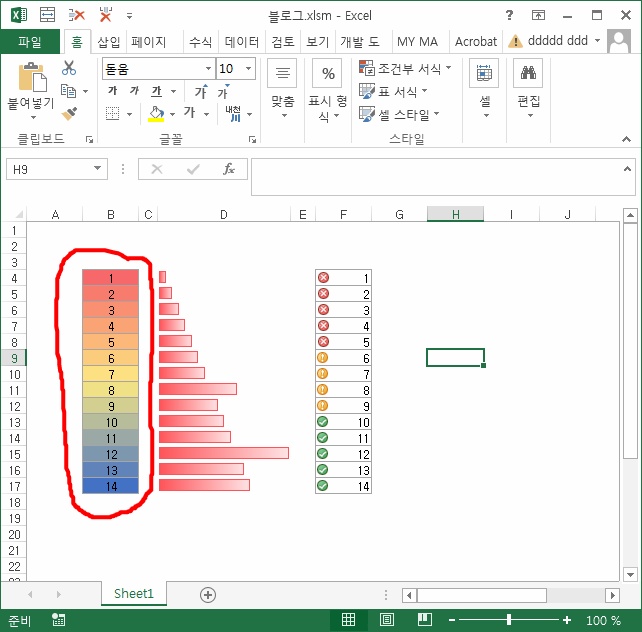Switch to the Acrobat tab
Viewport: 642px width, 632px height.
point(476,41)
